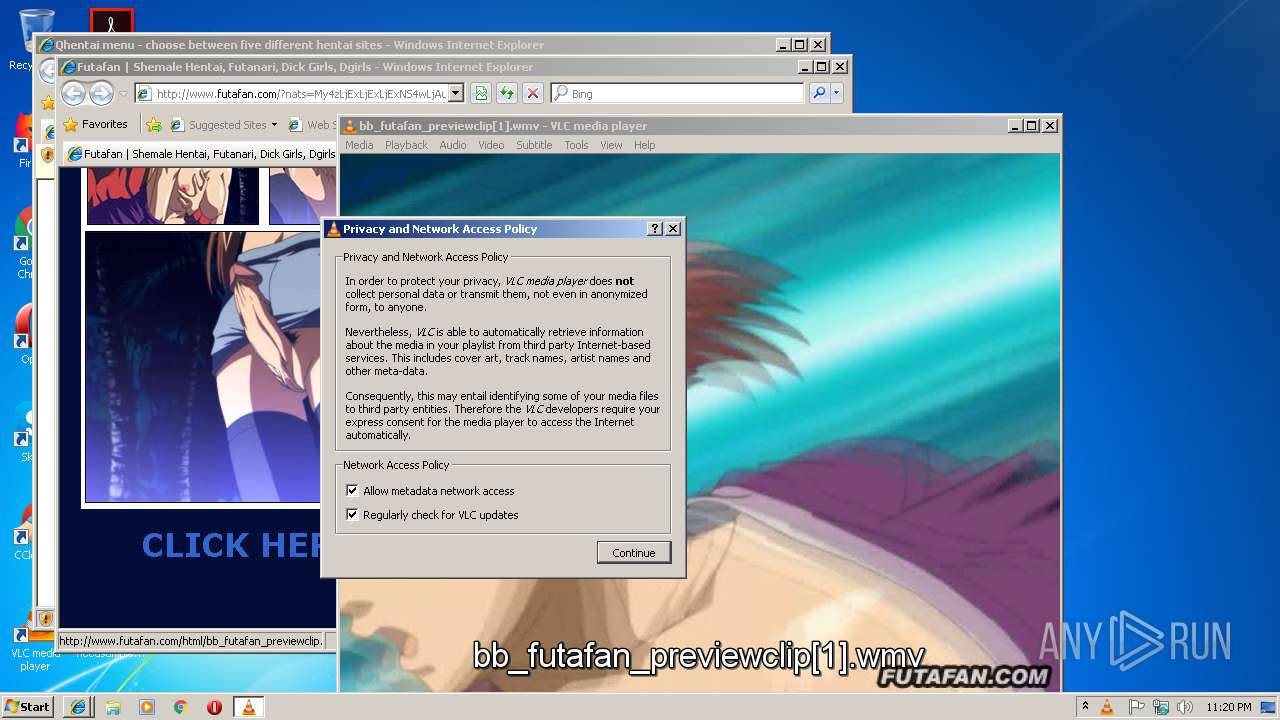Open File Explorer taskbar icon
This screenshot has width=1280, height=720.
click(113, 707)
